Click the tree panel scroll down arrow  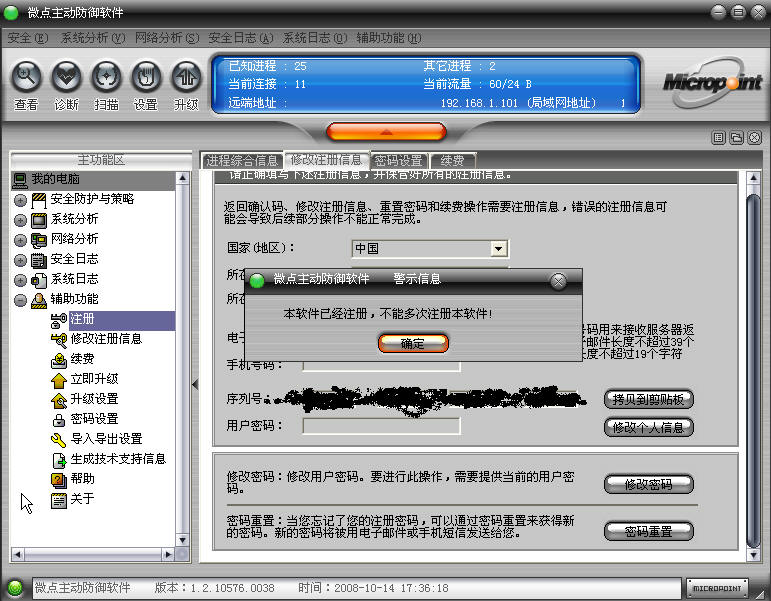[x=182, y=540]
